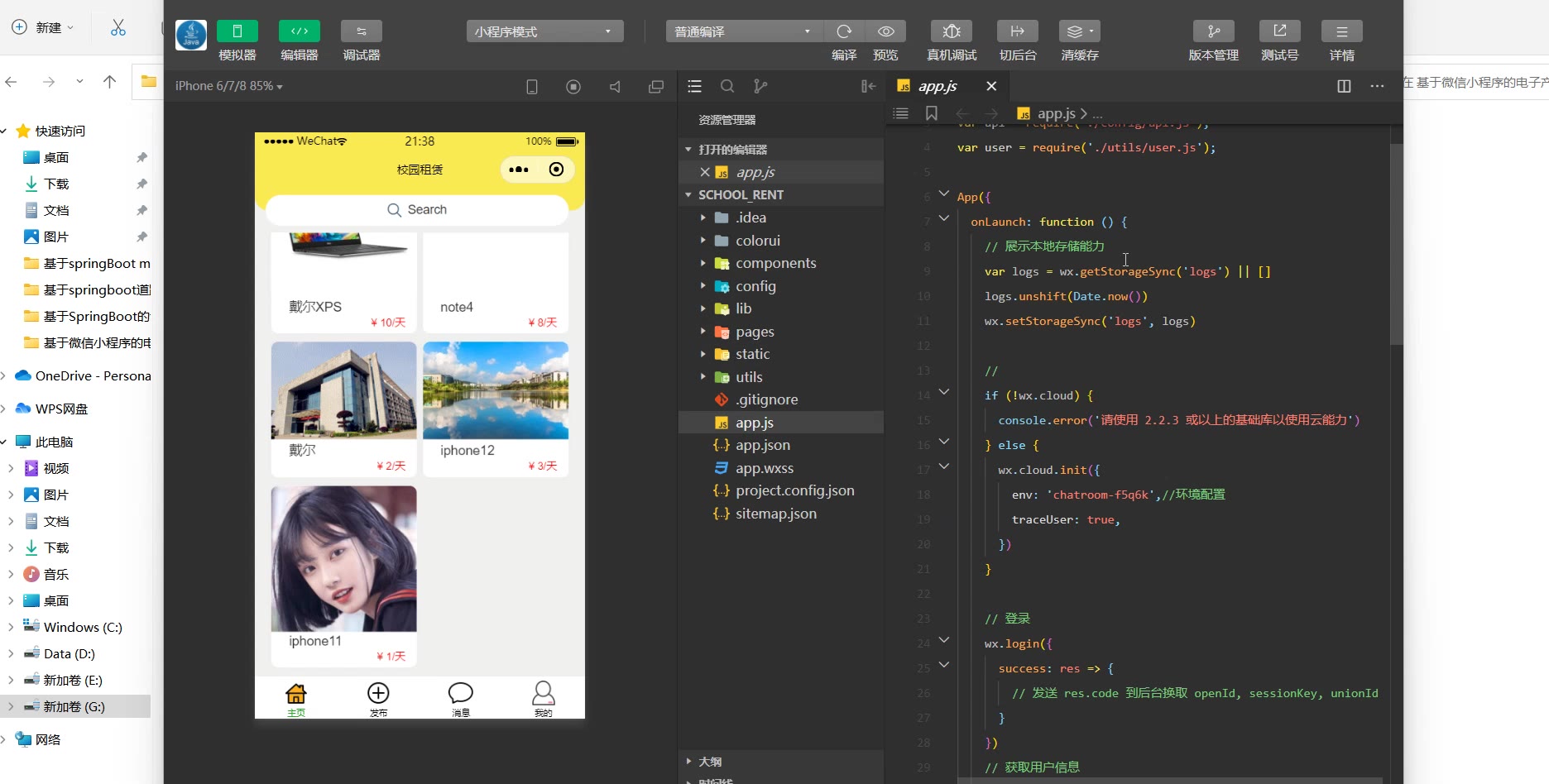The image size is (1549, 784).
Task: Open the Details button in toolbar
Action: (x=1341, y=31)
